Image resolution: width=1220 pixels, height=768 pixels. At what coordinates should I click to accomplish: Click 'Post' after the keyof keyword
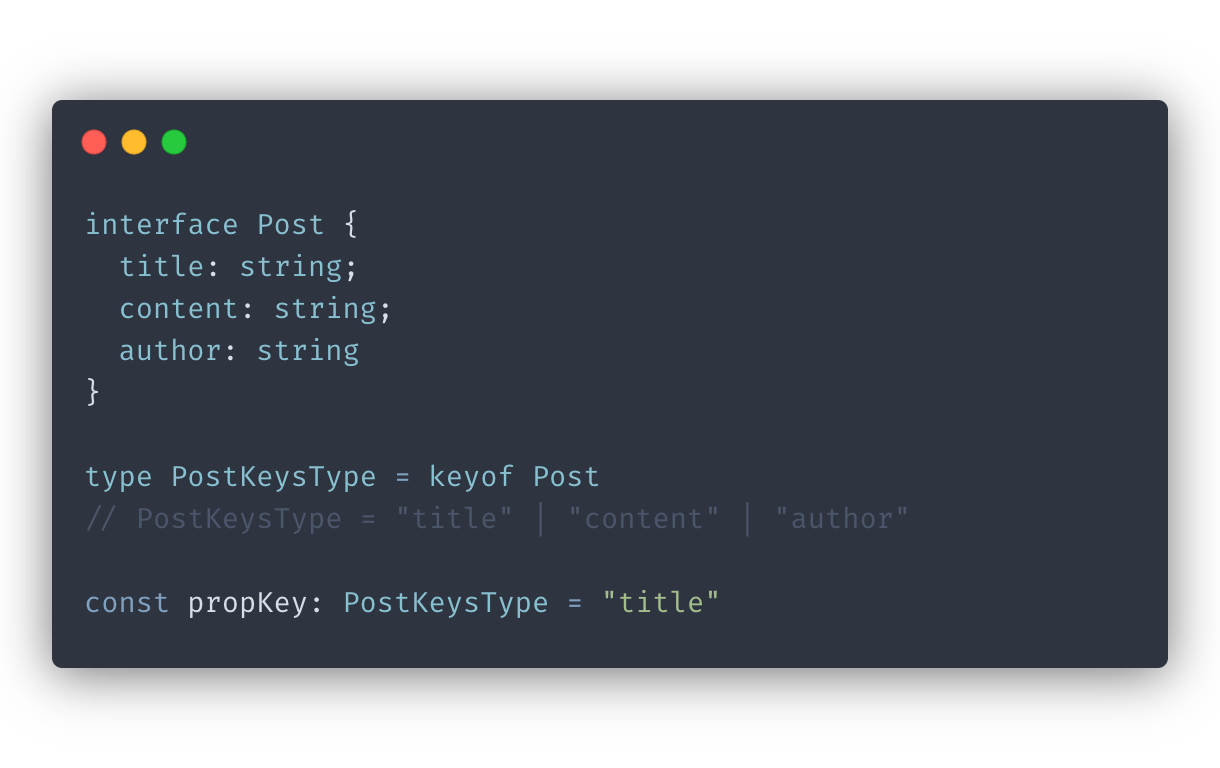tap(566, 476)
